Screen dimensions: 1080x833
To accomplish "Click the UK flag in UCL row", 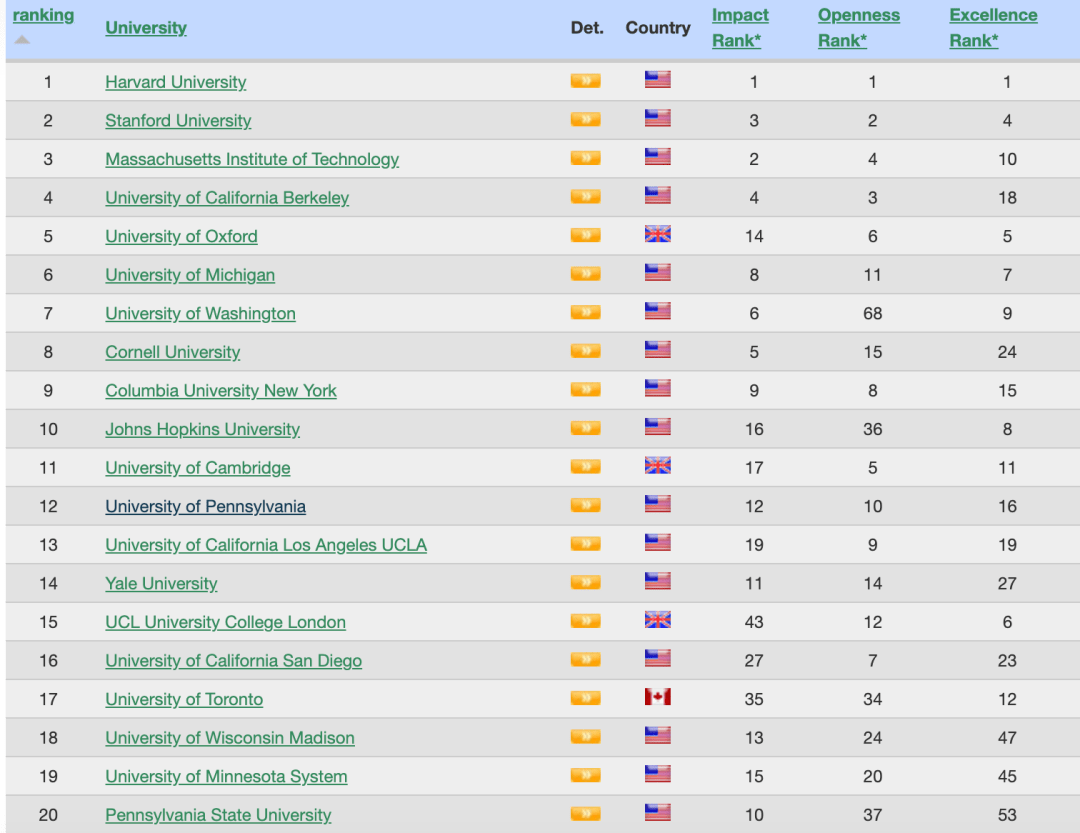I will [658, 620].
